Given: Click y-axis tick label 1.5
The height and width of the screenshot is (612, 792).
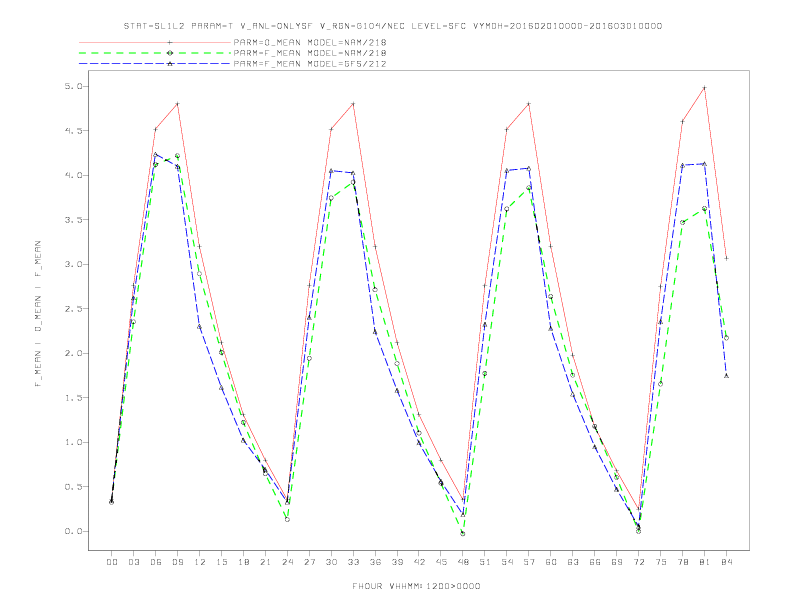Looking at the screenshot, I should (73, 397).
